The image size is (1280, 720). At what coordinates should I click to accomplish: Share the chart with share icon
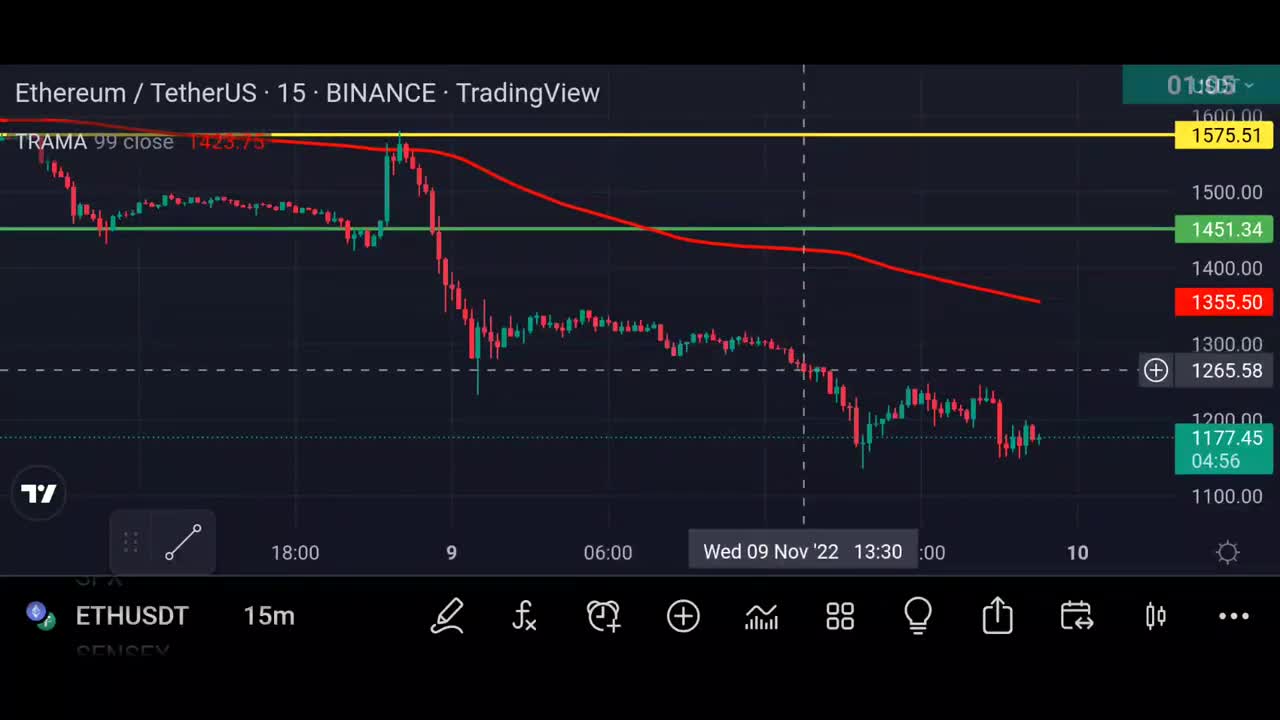tap(997, 616)
